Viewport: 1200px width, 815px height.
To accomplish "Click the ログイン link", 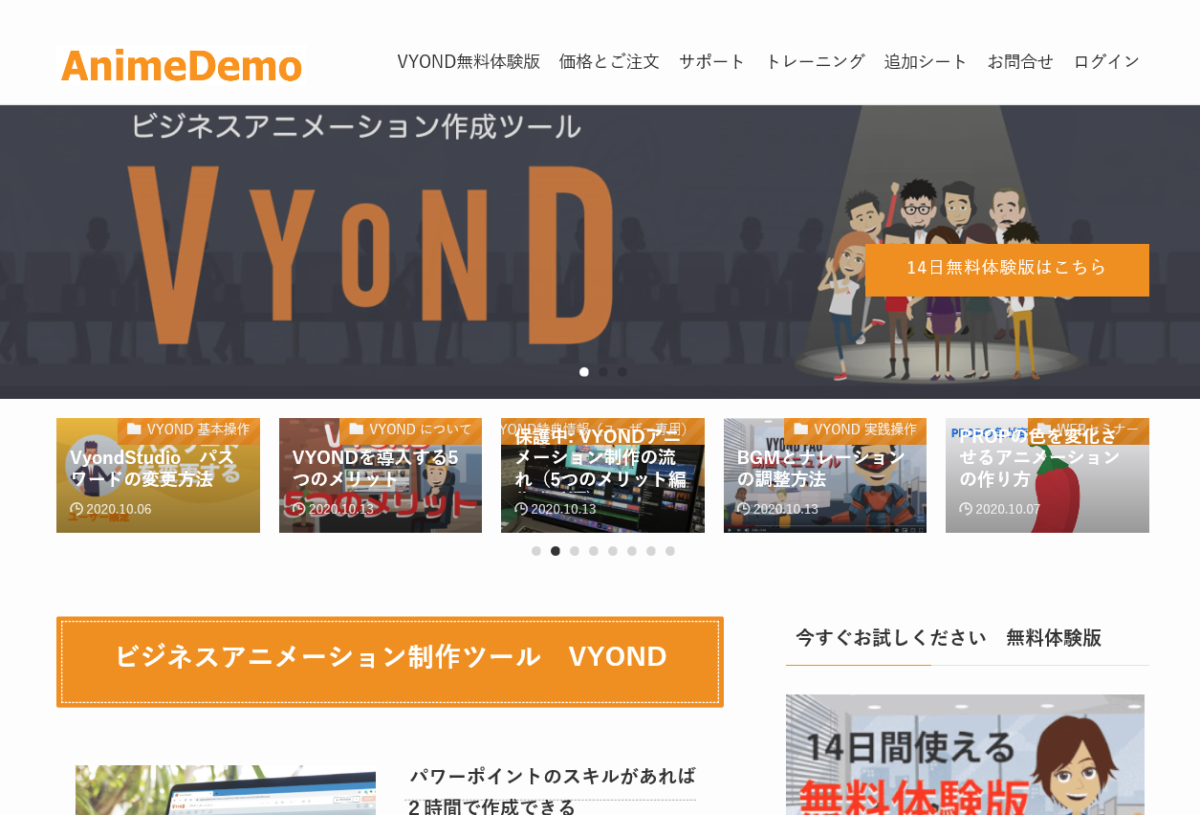I will click(x=1106, y=61).
